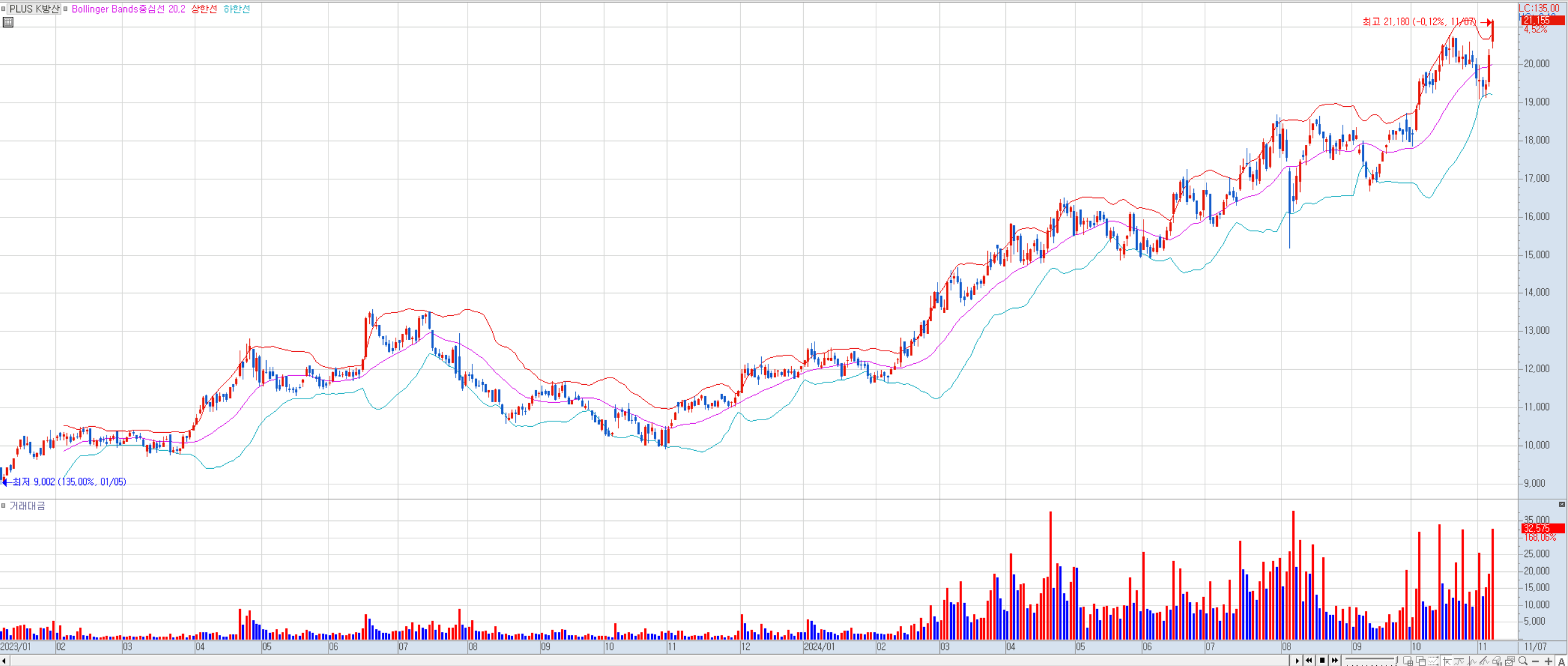1568x666 pixels.
Task: Click the grid-layout window icon in bottom toolbar
Action: click(1408, 662)
